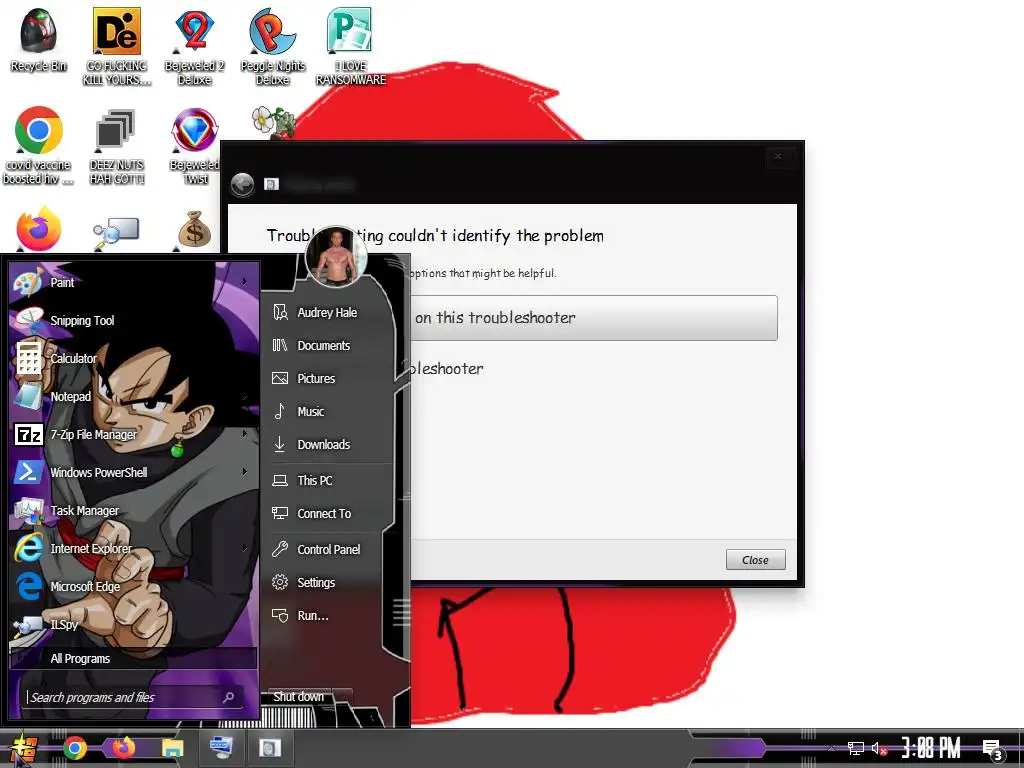Expand the Paint jump list arrow
Viewport: 1024px width, 768px height.
[x=244, y=282]
